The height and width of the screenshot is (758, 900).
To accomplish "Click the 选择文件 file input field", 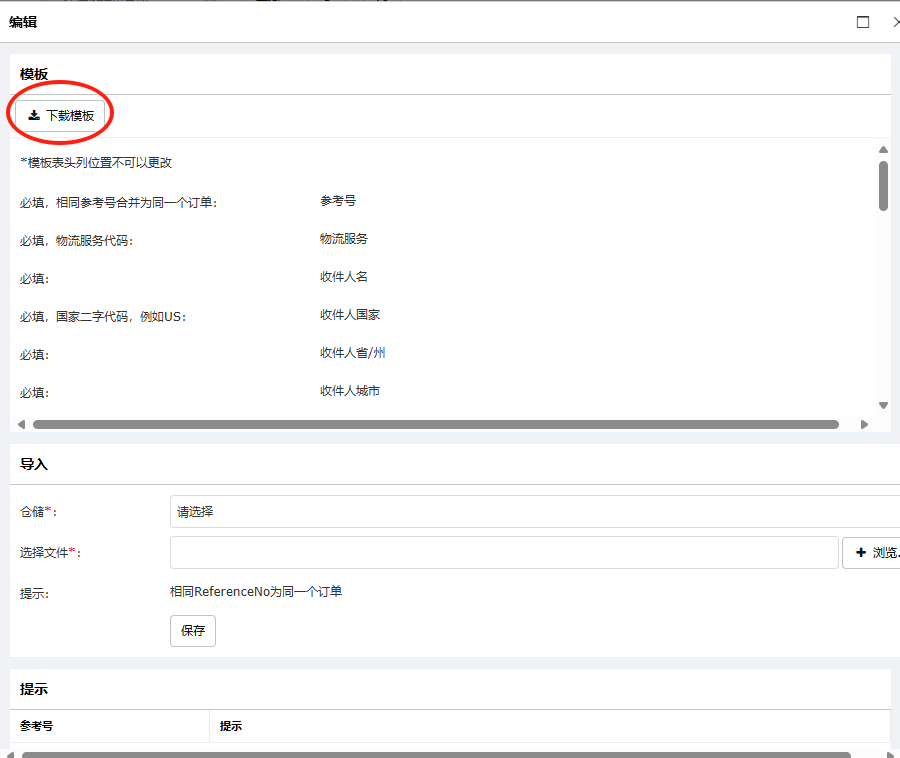I will pos(504,552).
